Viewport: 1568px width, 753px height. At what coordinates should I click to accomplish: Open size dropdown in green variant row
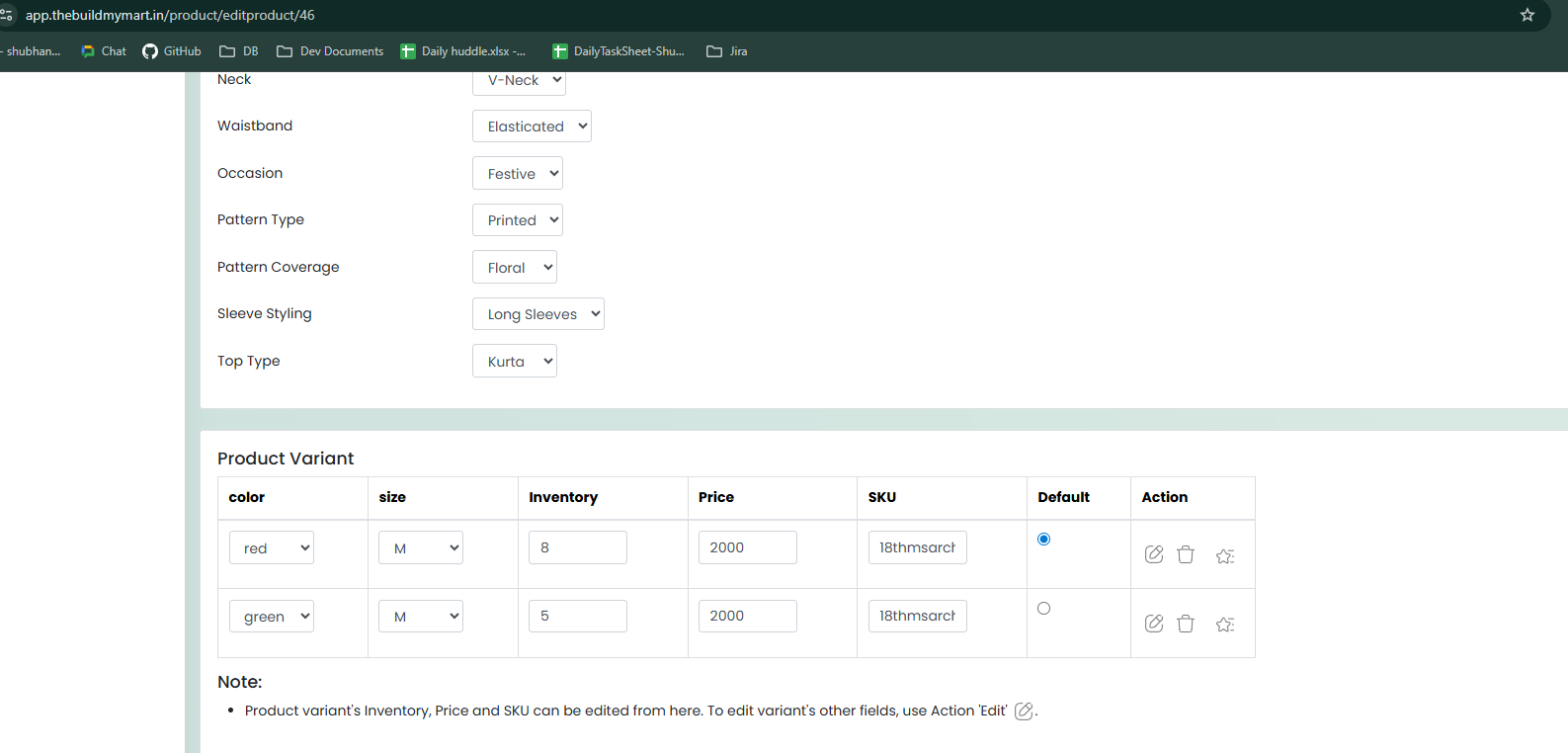coord(421,617)
